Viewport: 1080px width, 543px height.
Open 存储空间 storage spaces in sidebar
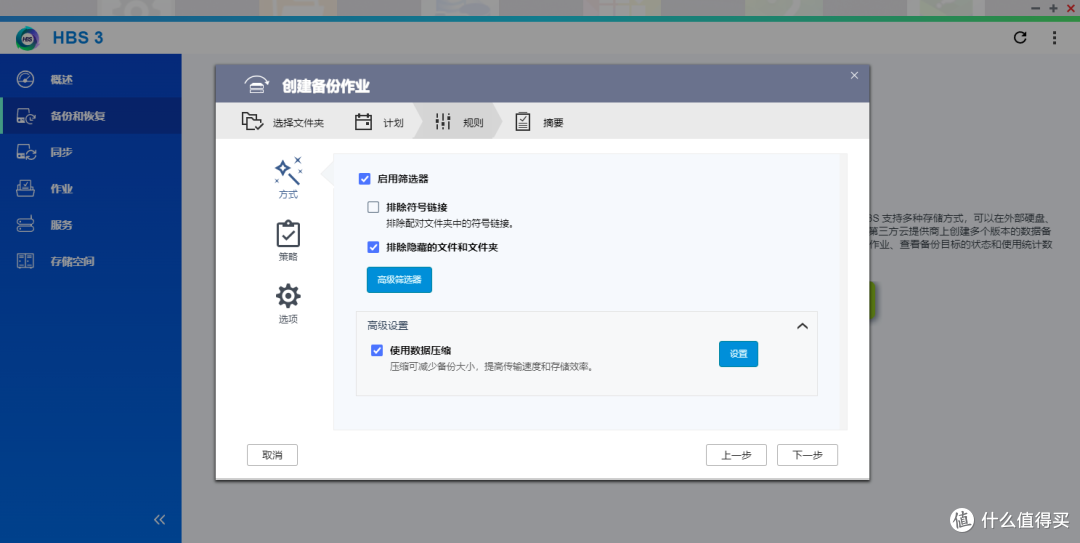90,261
